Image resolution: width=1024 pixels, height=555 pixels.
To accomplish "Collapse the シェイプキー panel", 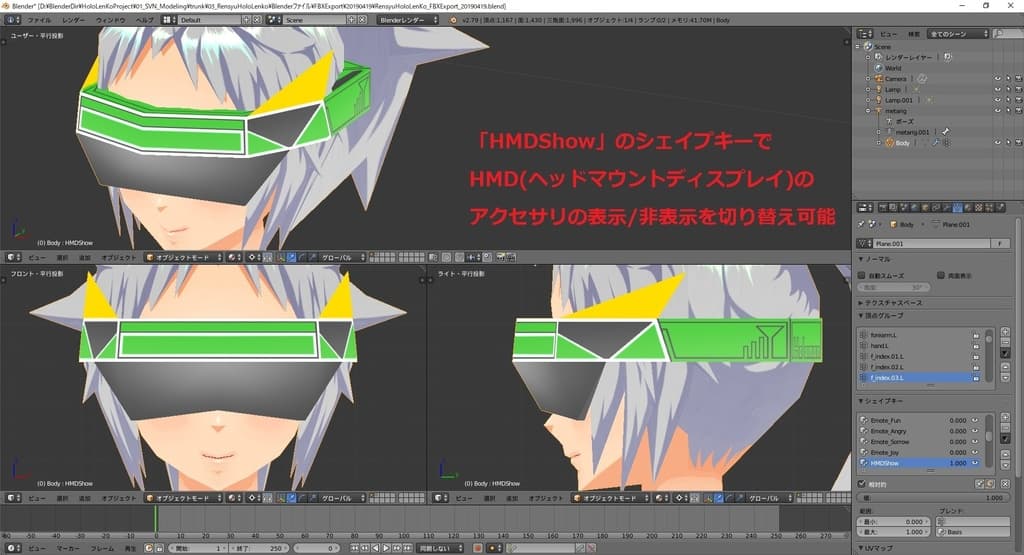I will [862, 402].
